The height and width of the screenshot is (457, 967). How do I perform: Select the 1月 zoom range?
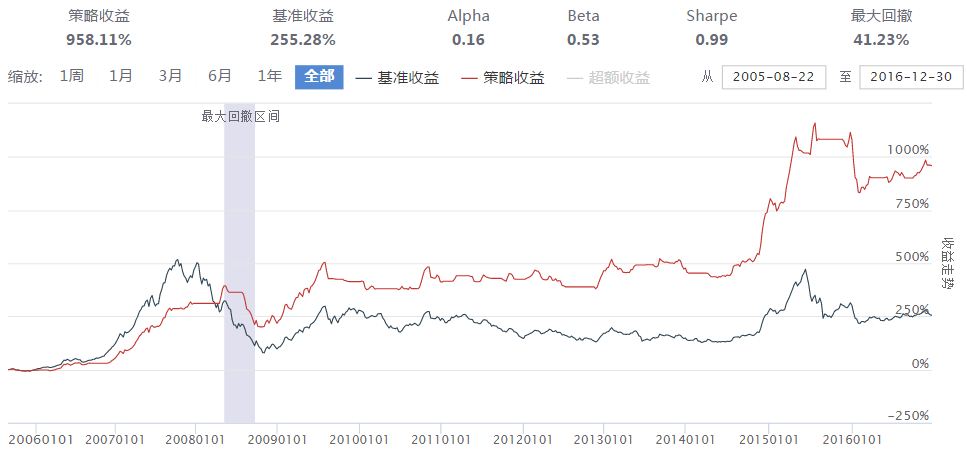121,77
